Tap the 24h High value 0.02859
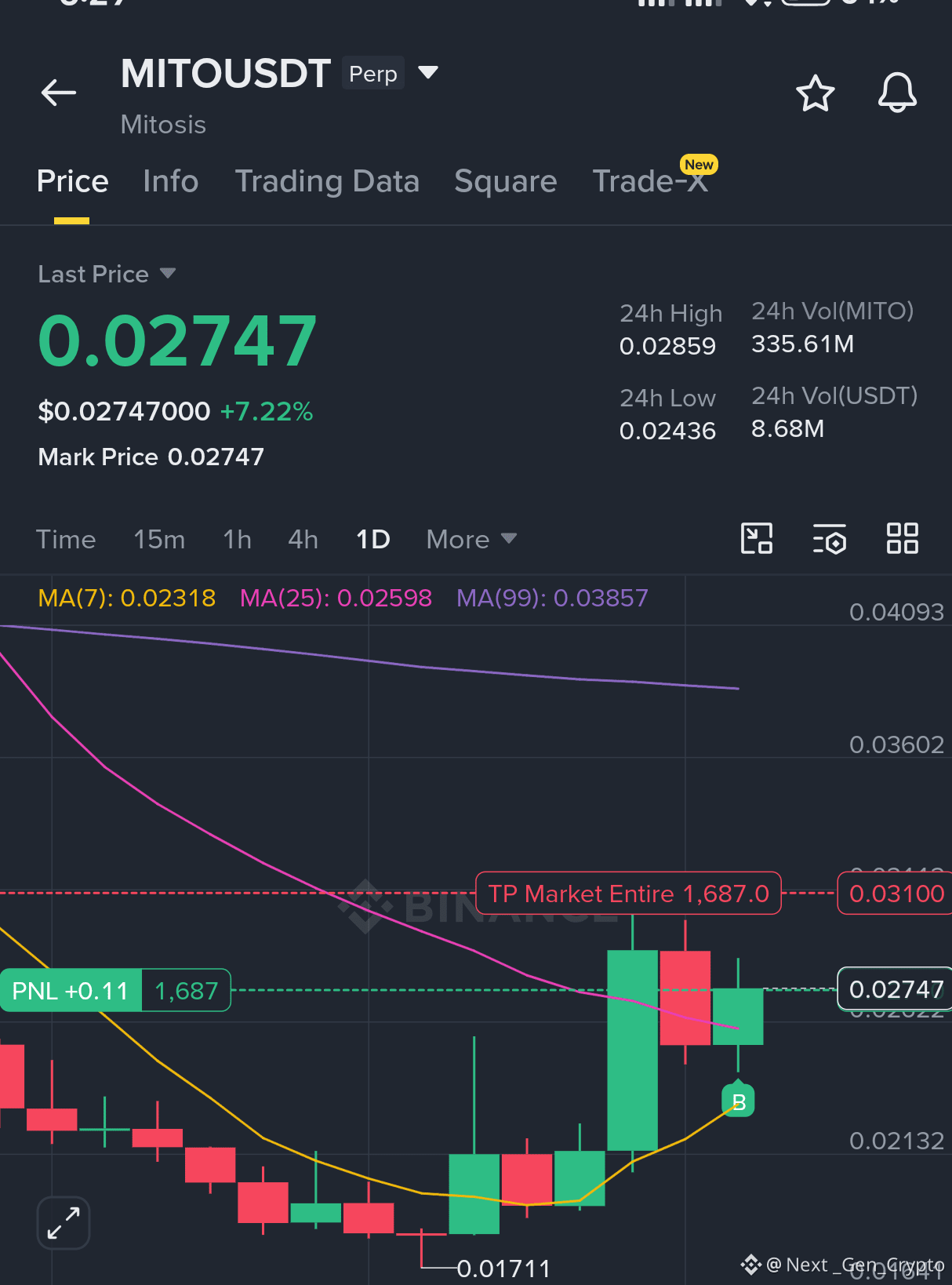 pyautogui.click(x=667, y=346)
